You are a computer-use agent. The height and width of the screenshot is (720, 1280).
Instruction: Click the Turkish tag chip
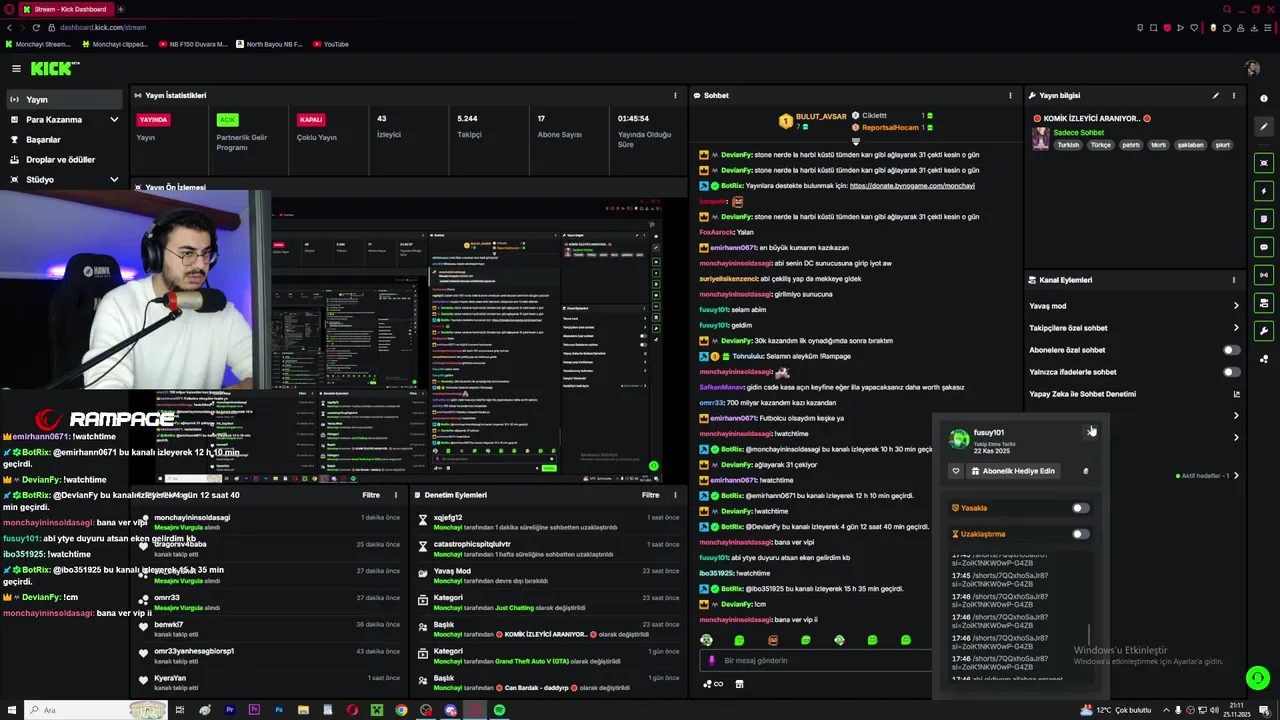(1068, 145)
